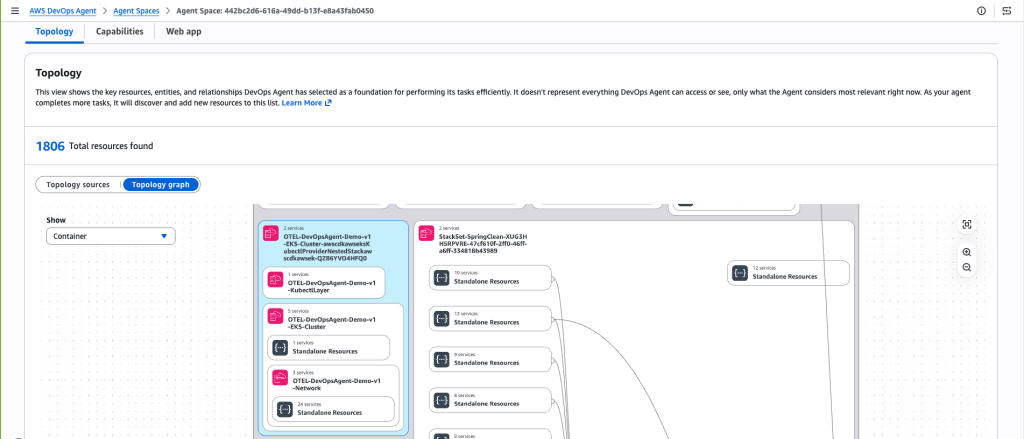Click the StackSet-SpringClean stack icon
Image resolution: width=1024 pixels, height=439 pixels.
click(x=427, y=234)
